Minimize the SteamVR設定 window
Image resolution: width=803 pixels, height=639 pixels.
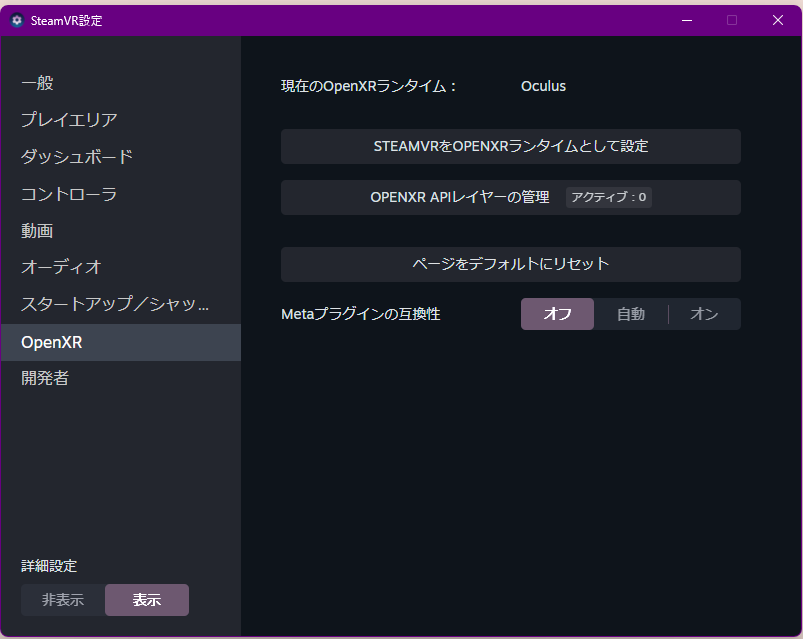point(687,20)
